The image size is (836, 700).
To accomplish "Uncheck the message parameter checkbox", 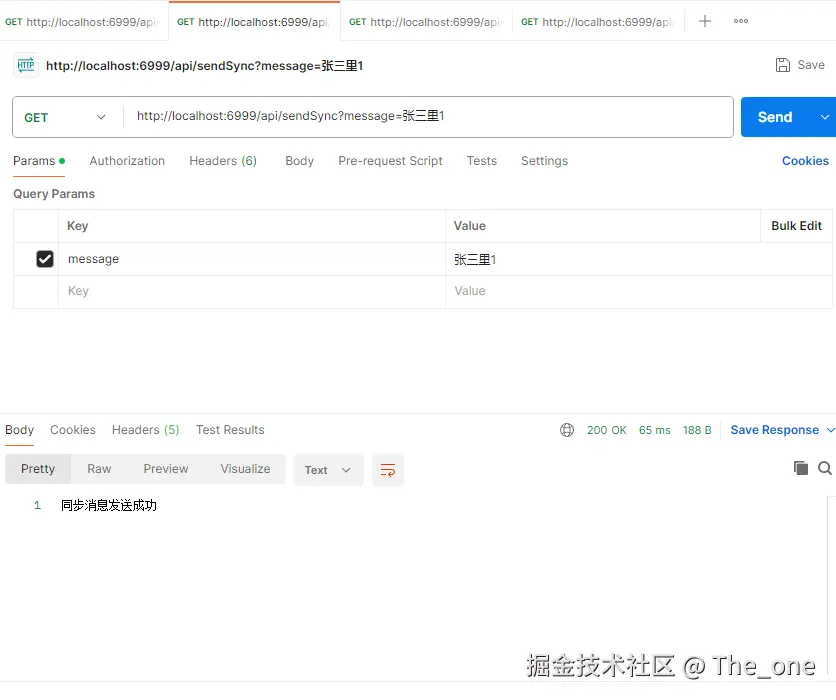I will pos(45,259).
